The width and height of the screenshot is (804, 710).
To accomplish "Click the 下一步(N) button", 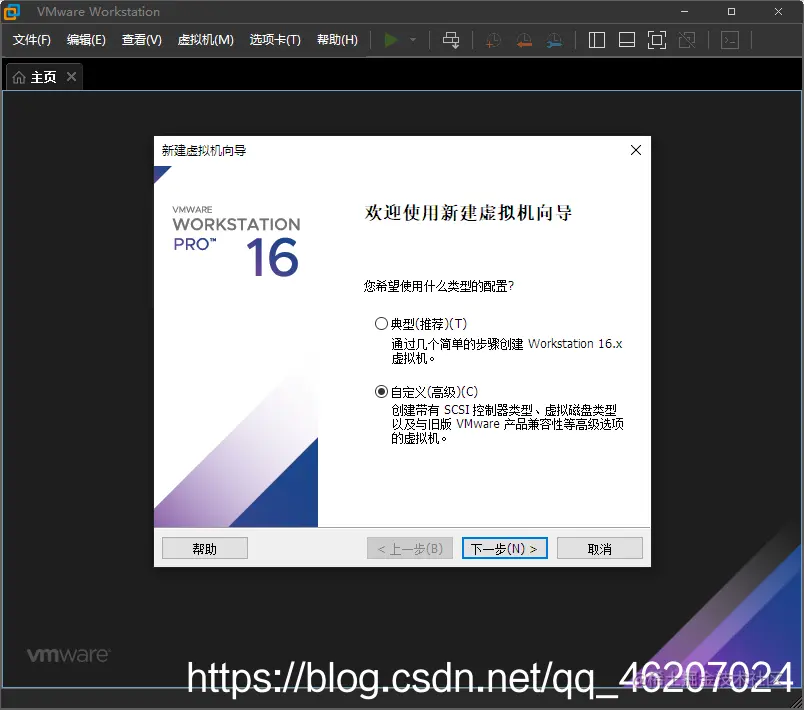I will pos(504,548).
